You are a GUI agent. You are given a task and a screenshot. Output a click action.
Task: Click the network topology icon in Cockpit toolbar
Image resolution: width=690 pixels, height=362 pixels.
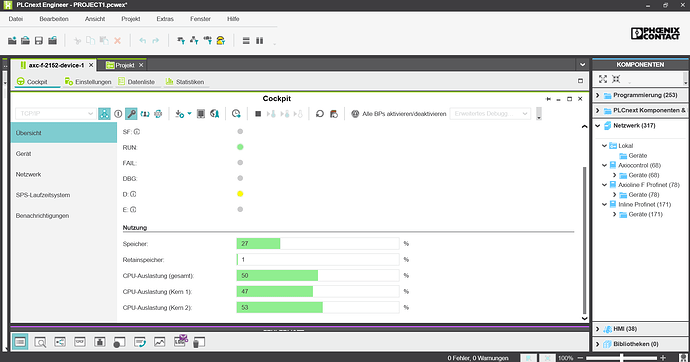coord(104,113)
